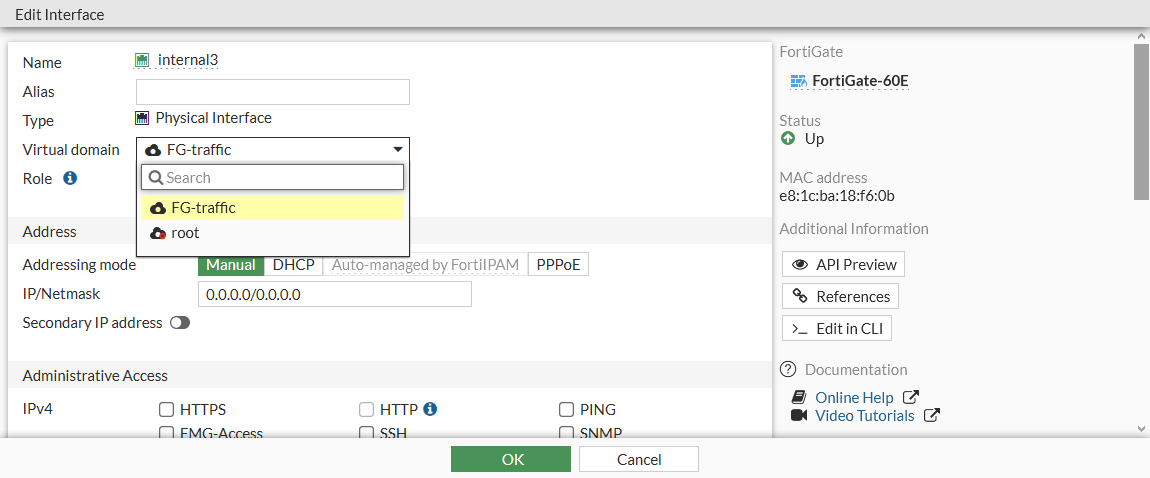Choose FG-traffic in the dropdown list
This screenshot has height=478, width=1150.
[x=203, y=207]
